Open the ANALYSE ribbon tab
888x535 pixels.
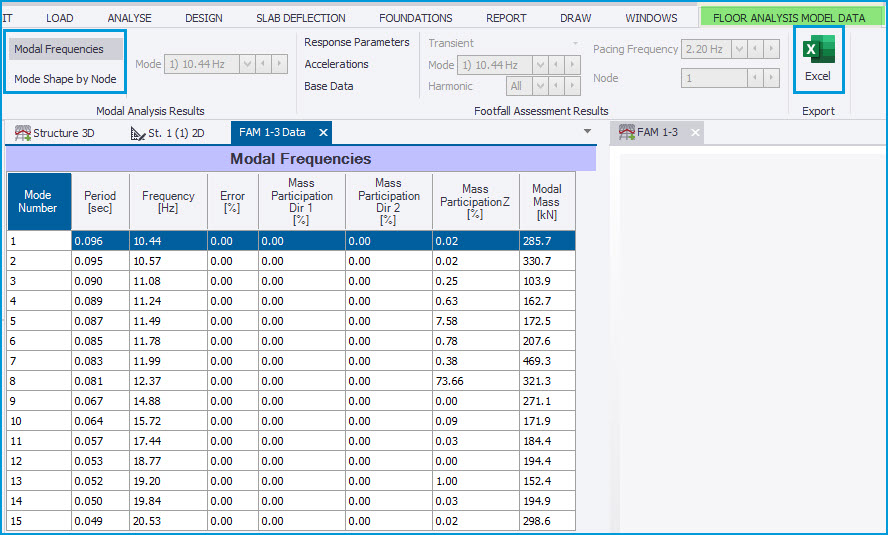click(x=129, y=18)
